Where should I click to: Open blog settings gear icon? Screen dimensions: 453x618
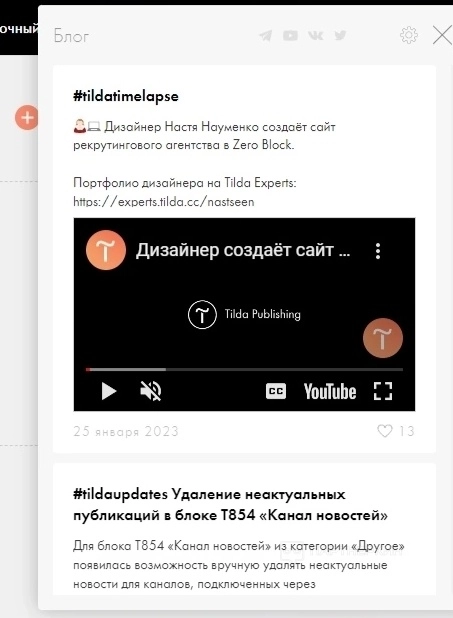409,35
